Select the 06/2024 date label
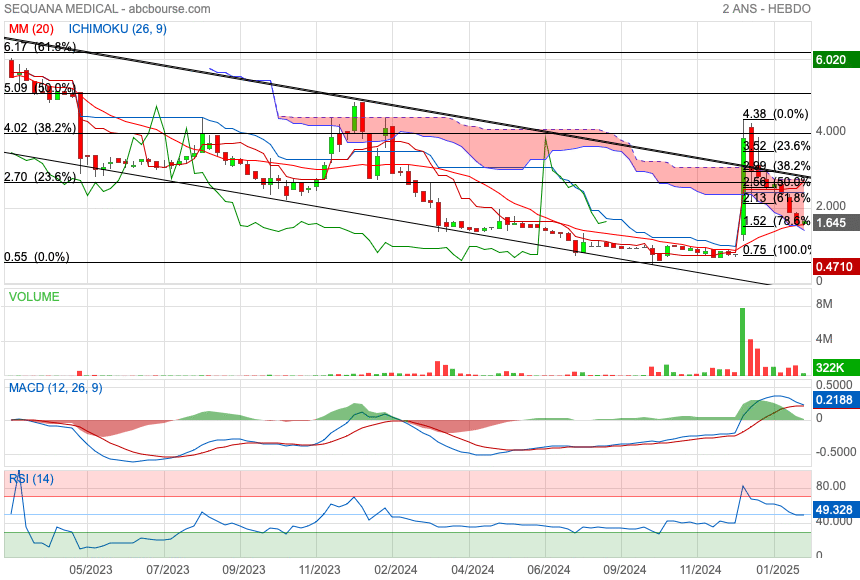Viewport: 860px width, 580px height. coord(548,570)
